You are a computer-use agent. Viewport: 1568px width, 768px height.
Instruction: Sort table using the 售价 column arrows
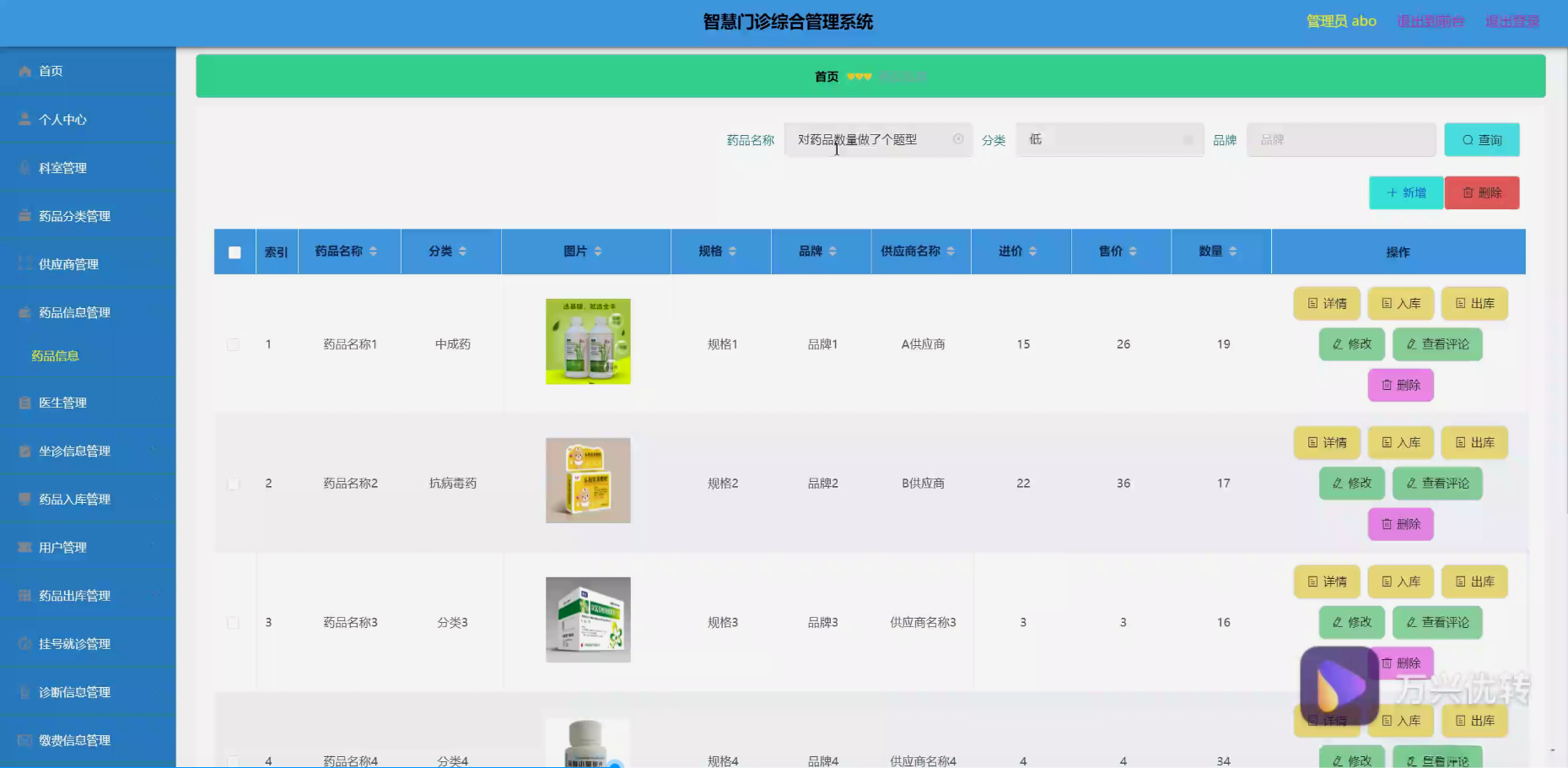click(x=1133, y=251)
